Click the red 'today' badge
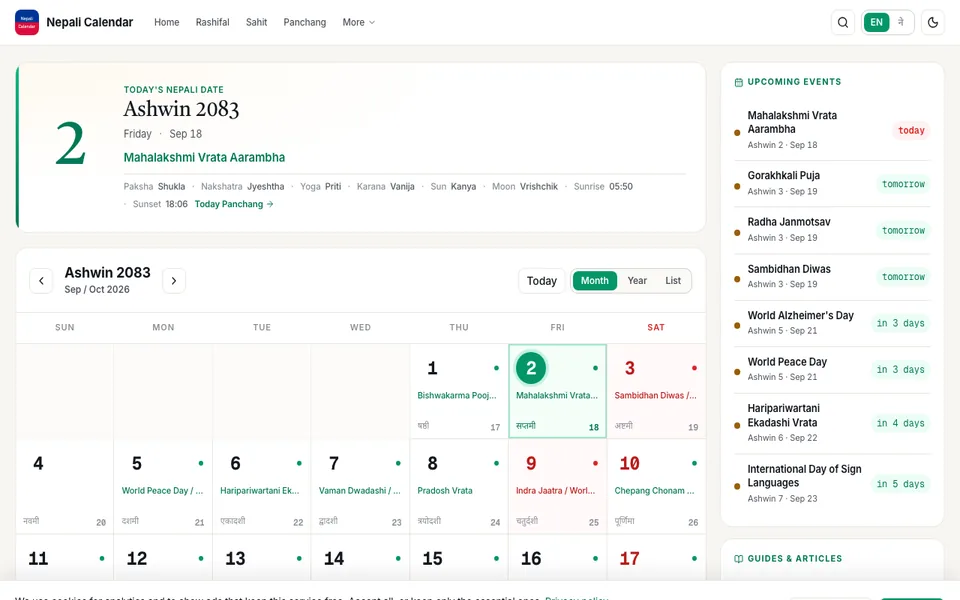The height and width of the screenshot is (600, 960). tap(911, 130)
